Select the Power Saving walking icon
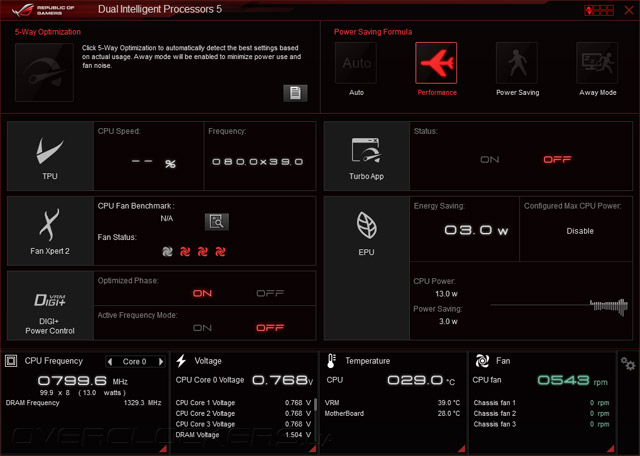Viewport: 640px width, 456px height. pyautogui.click(x=517, y=63)
